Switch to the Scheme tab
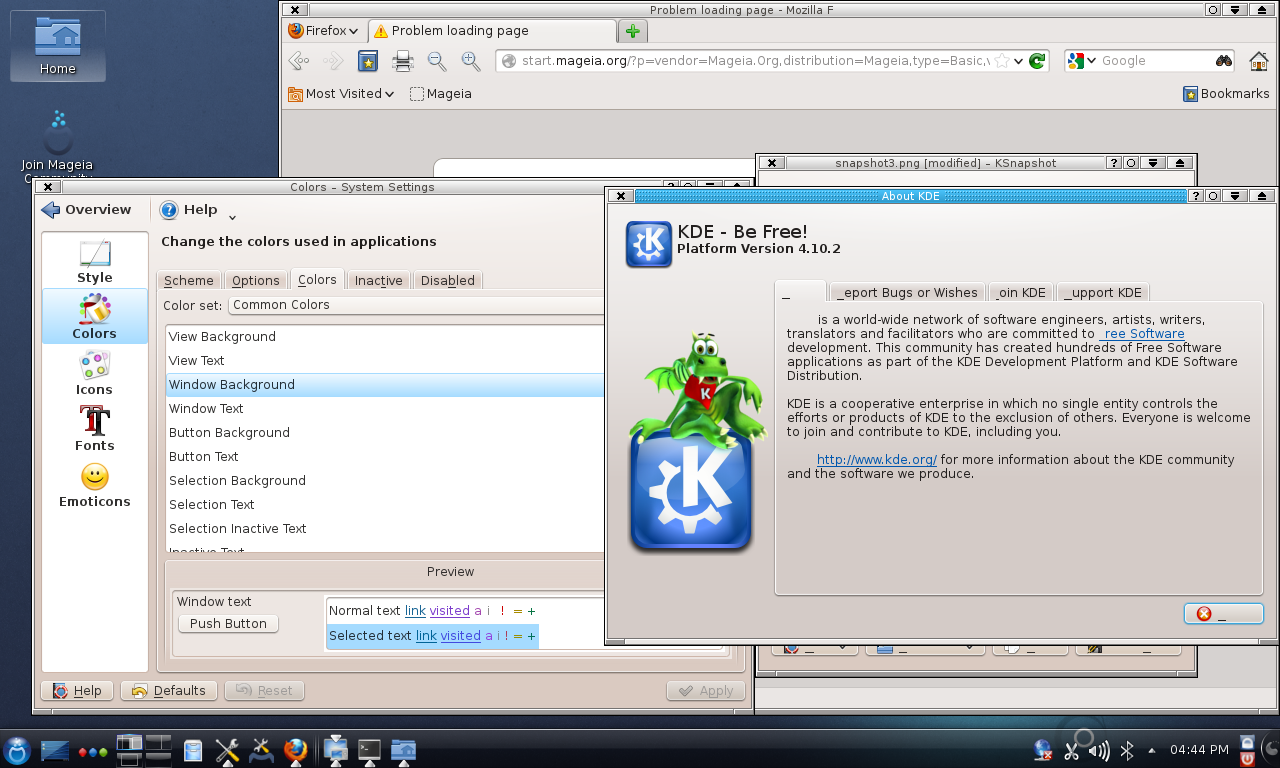 [188, 280]
